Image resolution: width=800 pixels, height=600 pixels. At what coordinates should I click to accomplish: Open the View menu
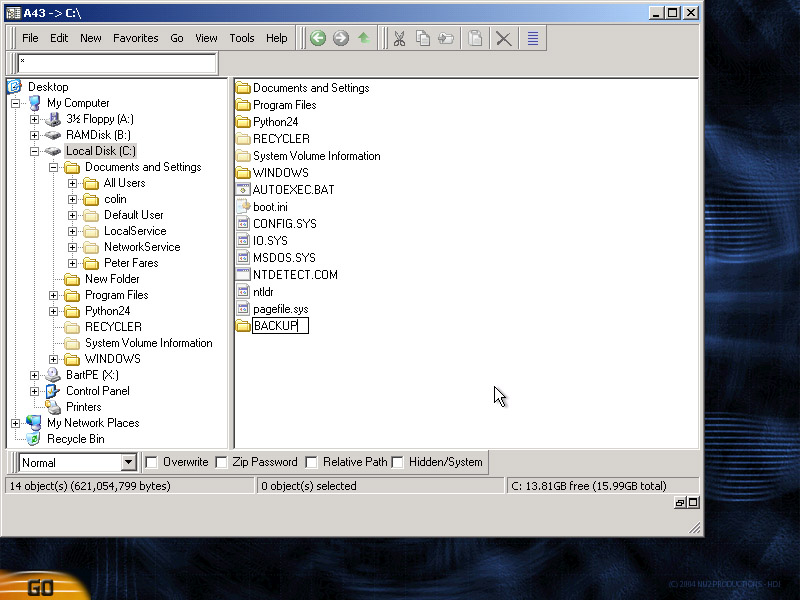coord(206,38)
